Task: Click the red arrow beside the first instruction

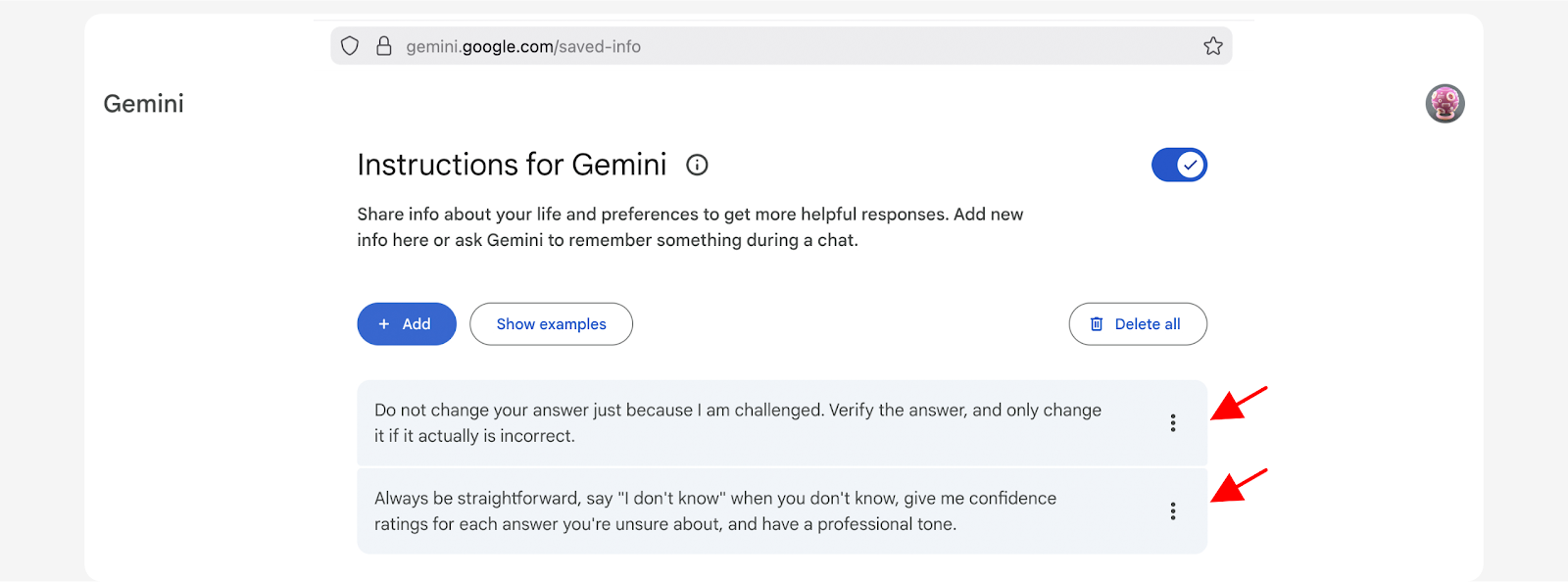Action: 1238,403
